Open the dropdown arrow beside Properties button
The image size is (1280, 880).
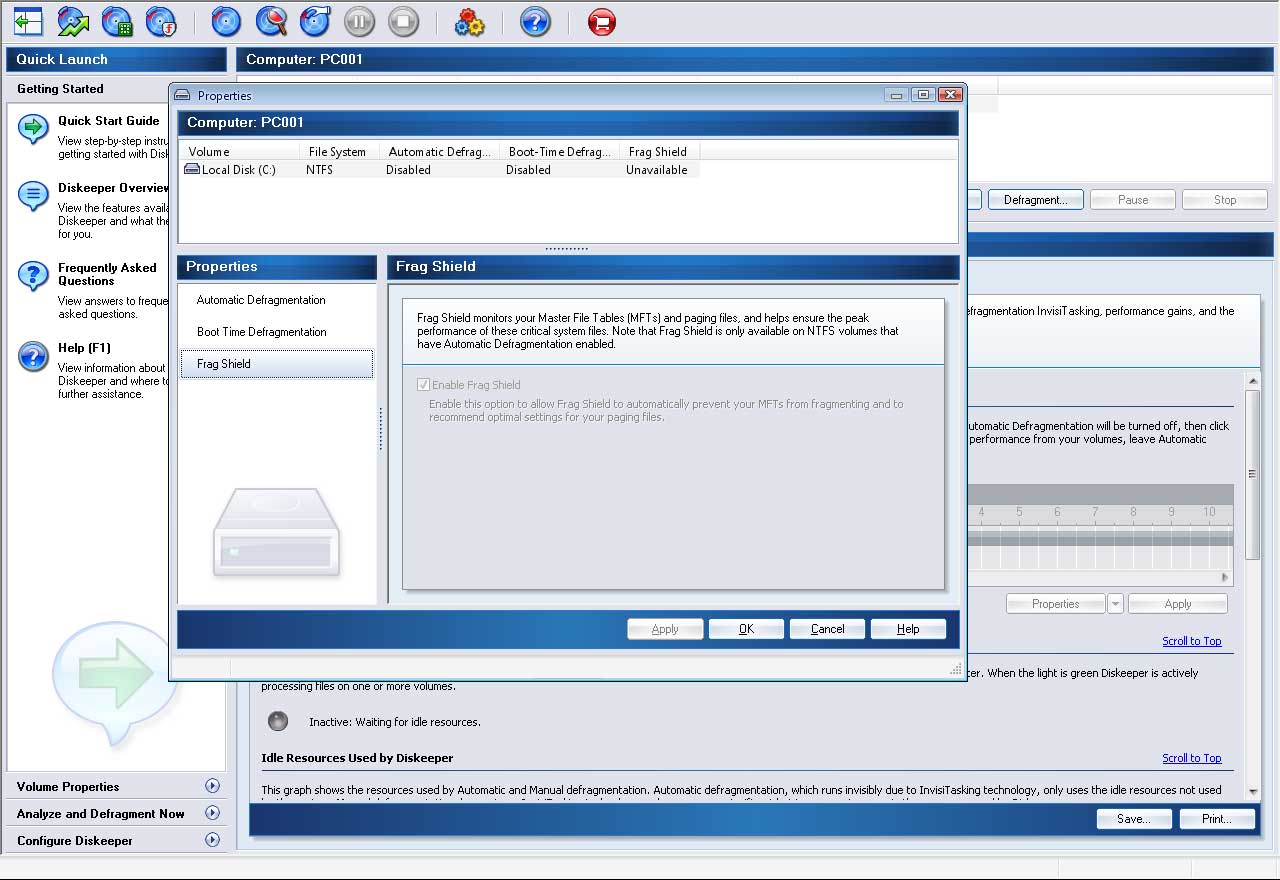[x=1116, y=604]
